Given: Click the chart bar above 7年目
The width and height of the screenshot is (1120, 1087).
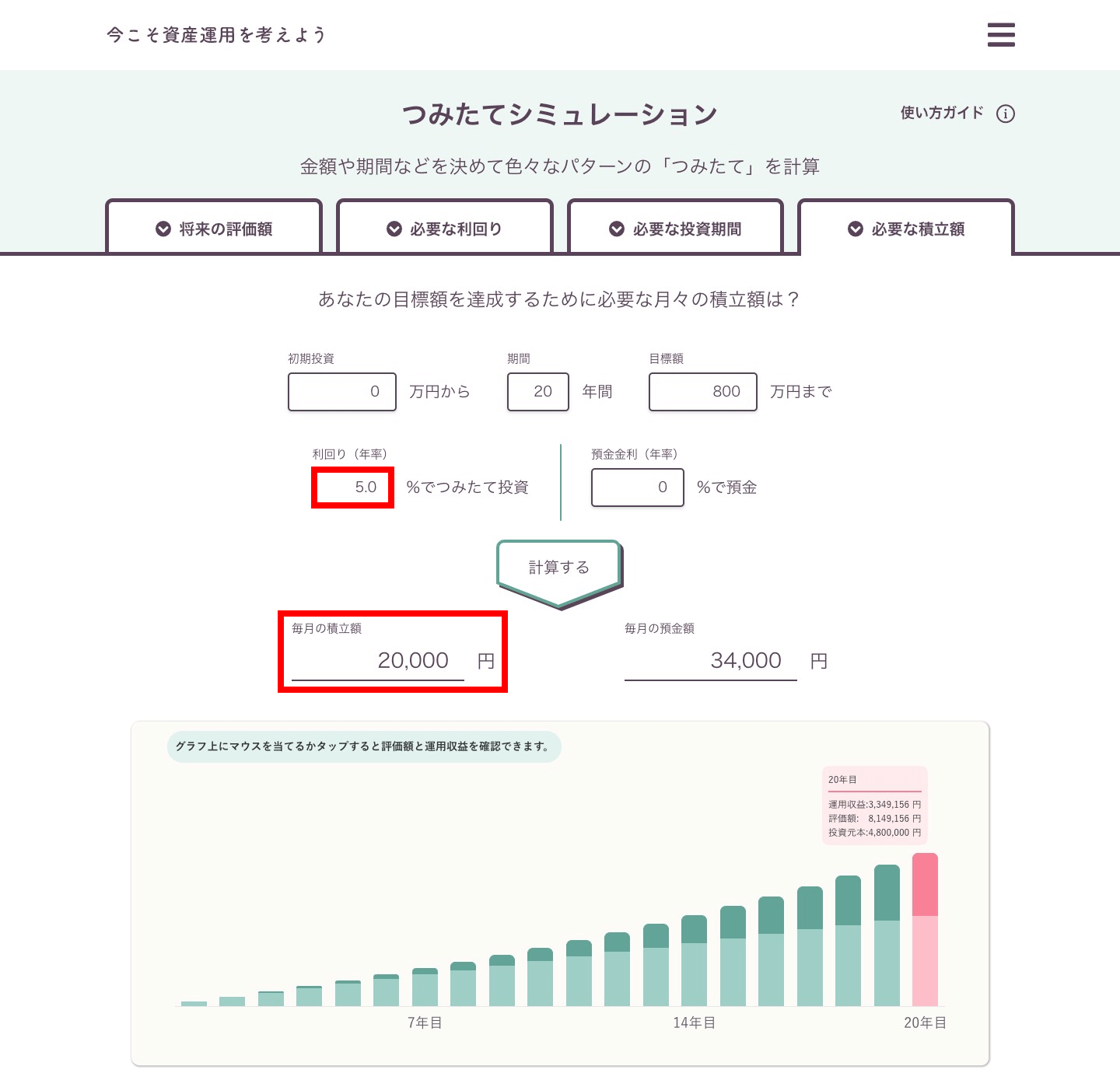Looking at the screenshot, I should pyautogui.click(x=425, y=987).
